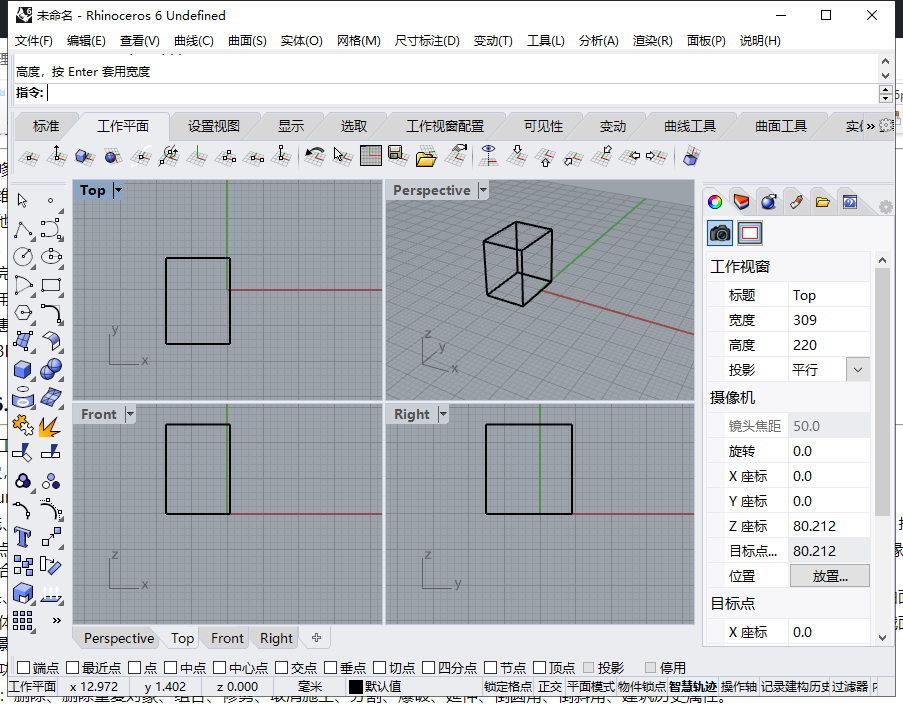Select the Rectangle tool icon
The image size is (903, 704).
tap(51, 285)
